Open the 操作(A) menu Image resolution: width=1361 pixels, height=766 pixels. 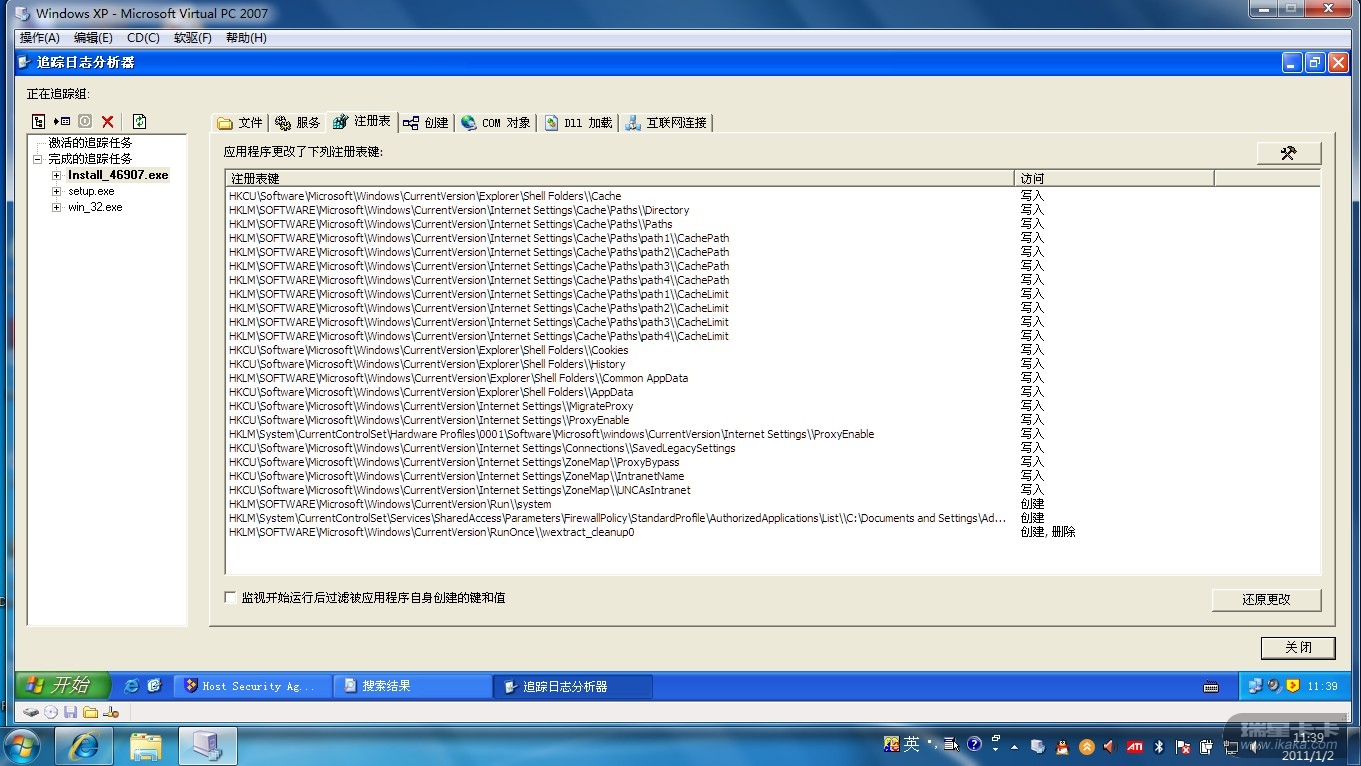[x=40, y=38]
